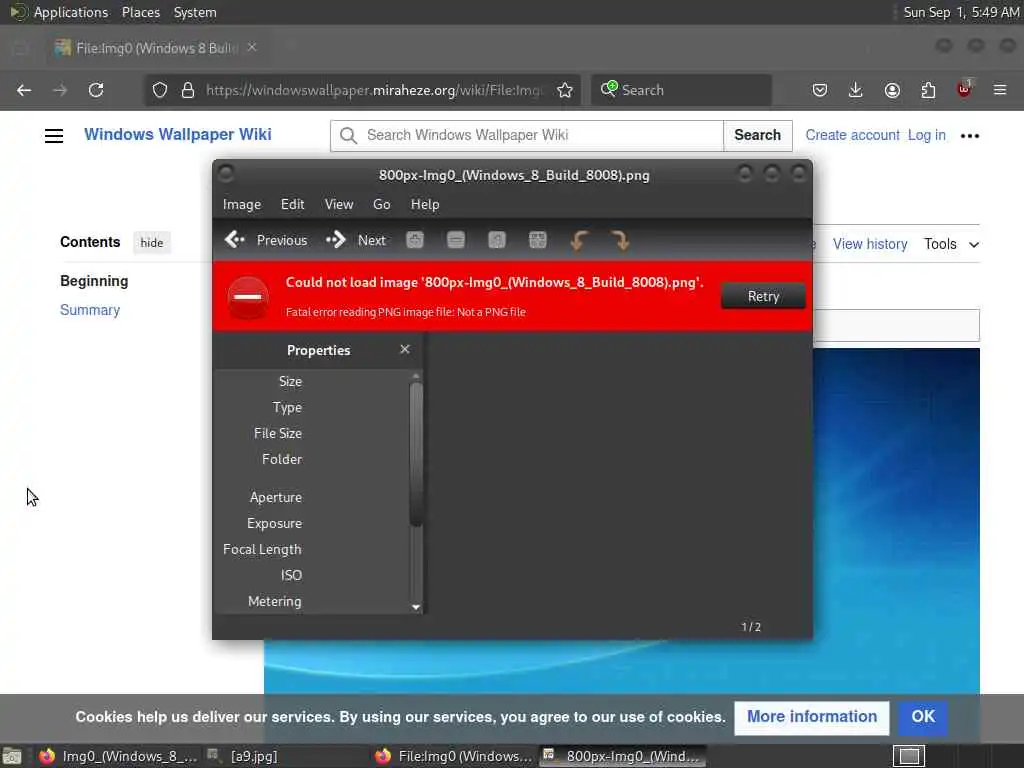Open the View menu in viewer
Screen dimensions: 1024x768
point(339,204)
